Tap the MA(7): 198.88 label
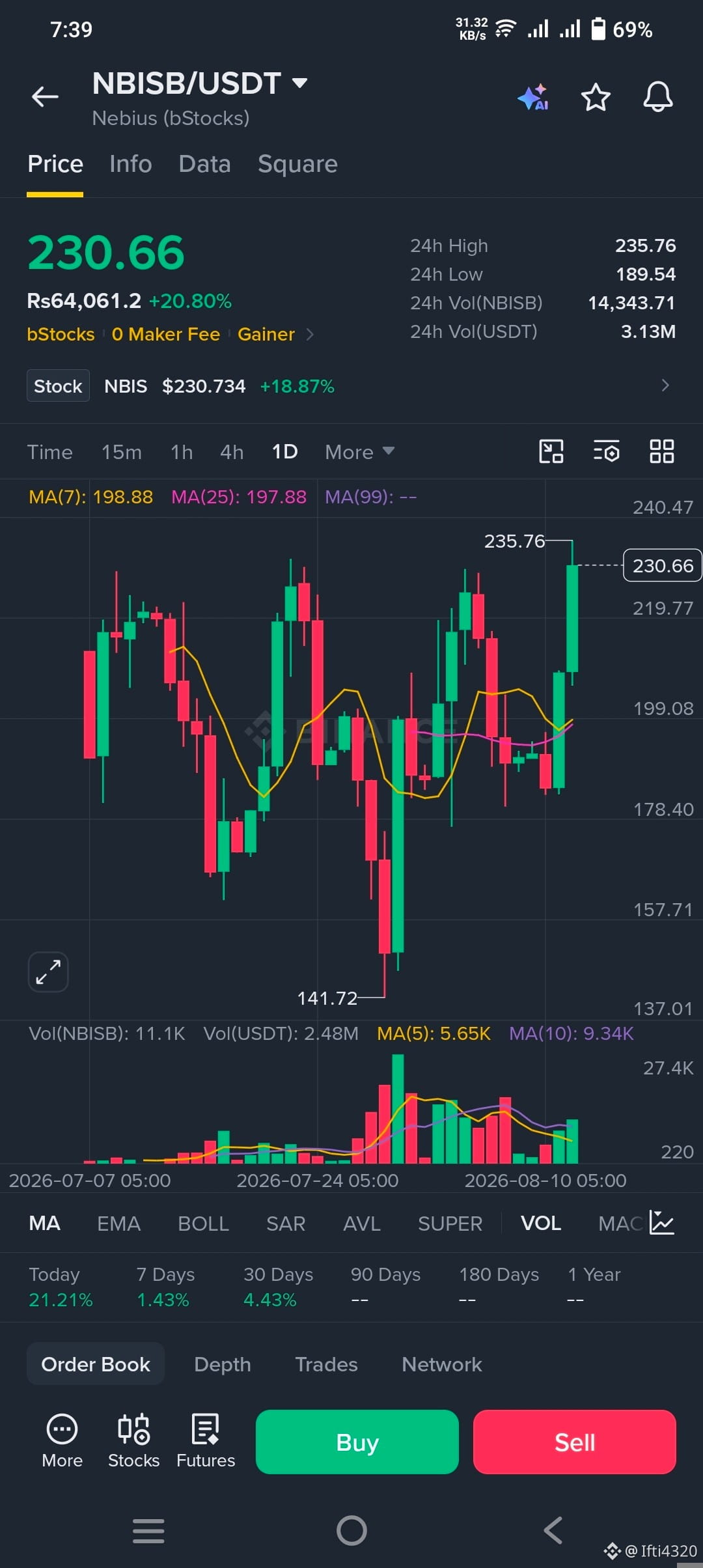This screenshot has width=703, height=1568. 90,497
